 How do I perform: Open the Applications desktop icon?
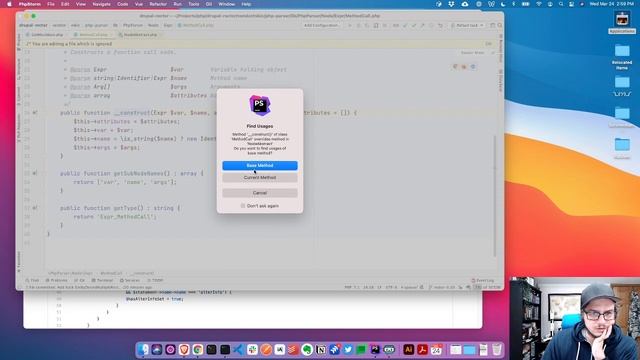(622, 22)
